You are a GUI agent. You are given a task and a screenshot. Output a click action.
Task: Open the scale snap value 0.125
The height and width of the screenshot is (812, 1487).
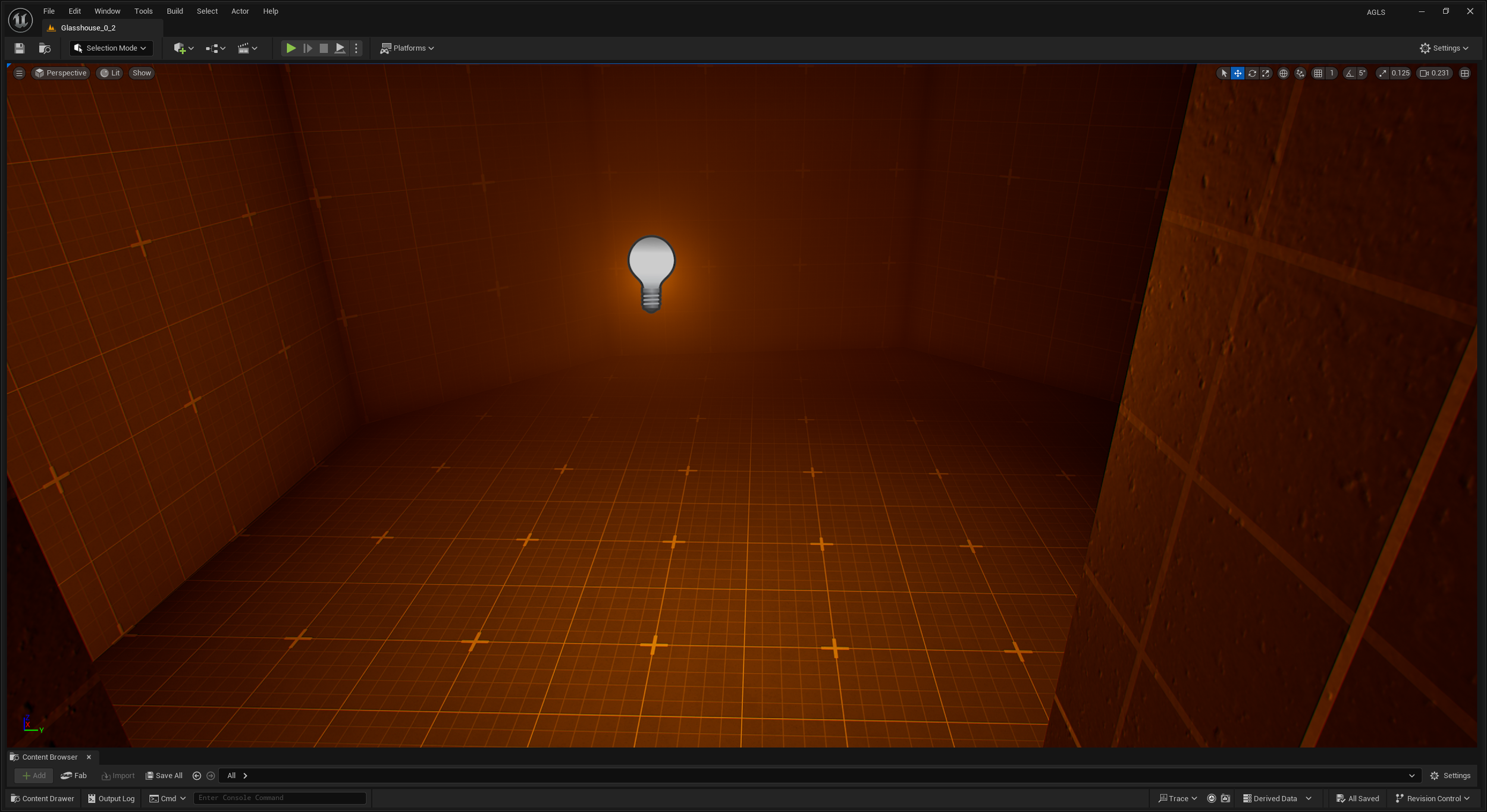(1400, 73)
